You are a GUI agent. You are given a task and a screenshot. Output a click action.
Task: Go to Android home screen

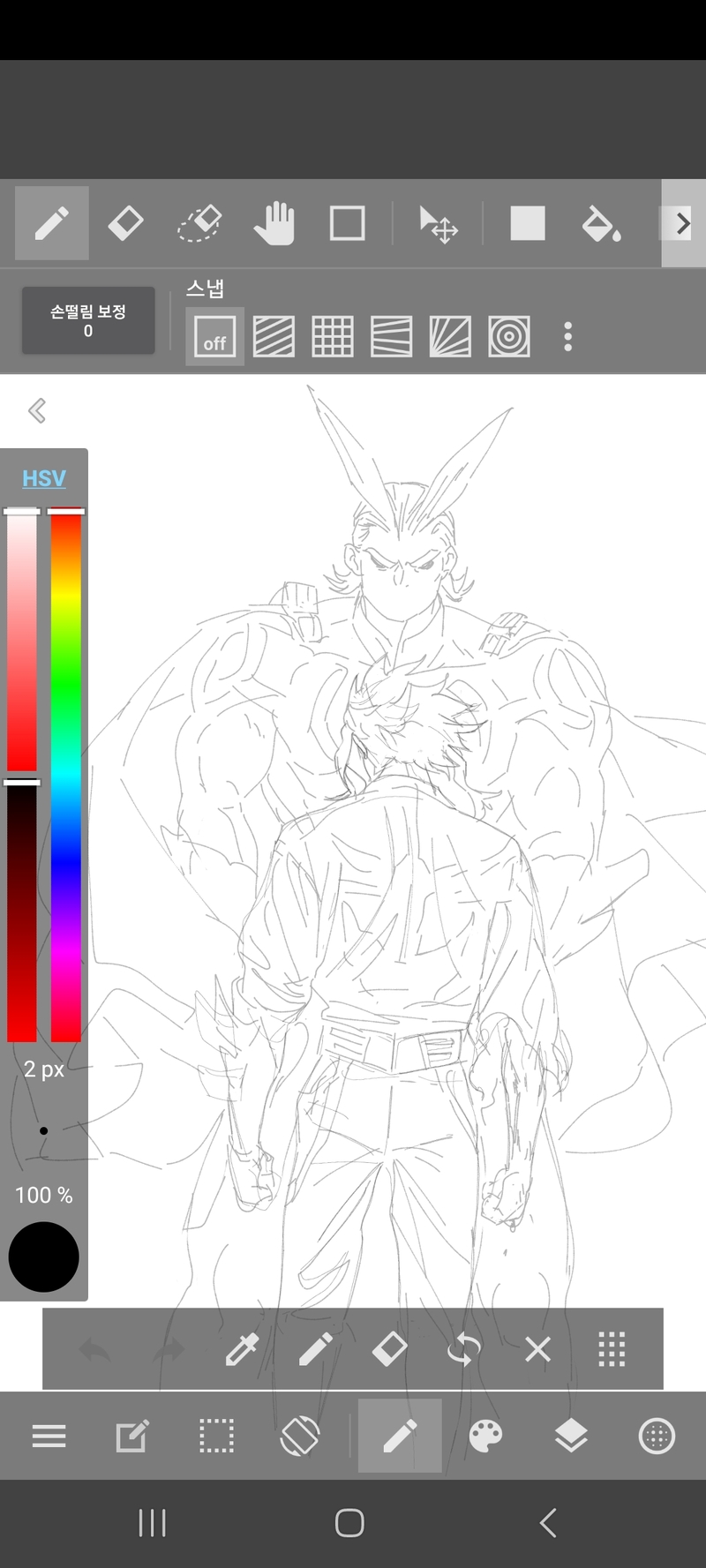[x=349, y=1523]
